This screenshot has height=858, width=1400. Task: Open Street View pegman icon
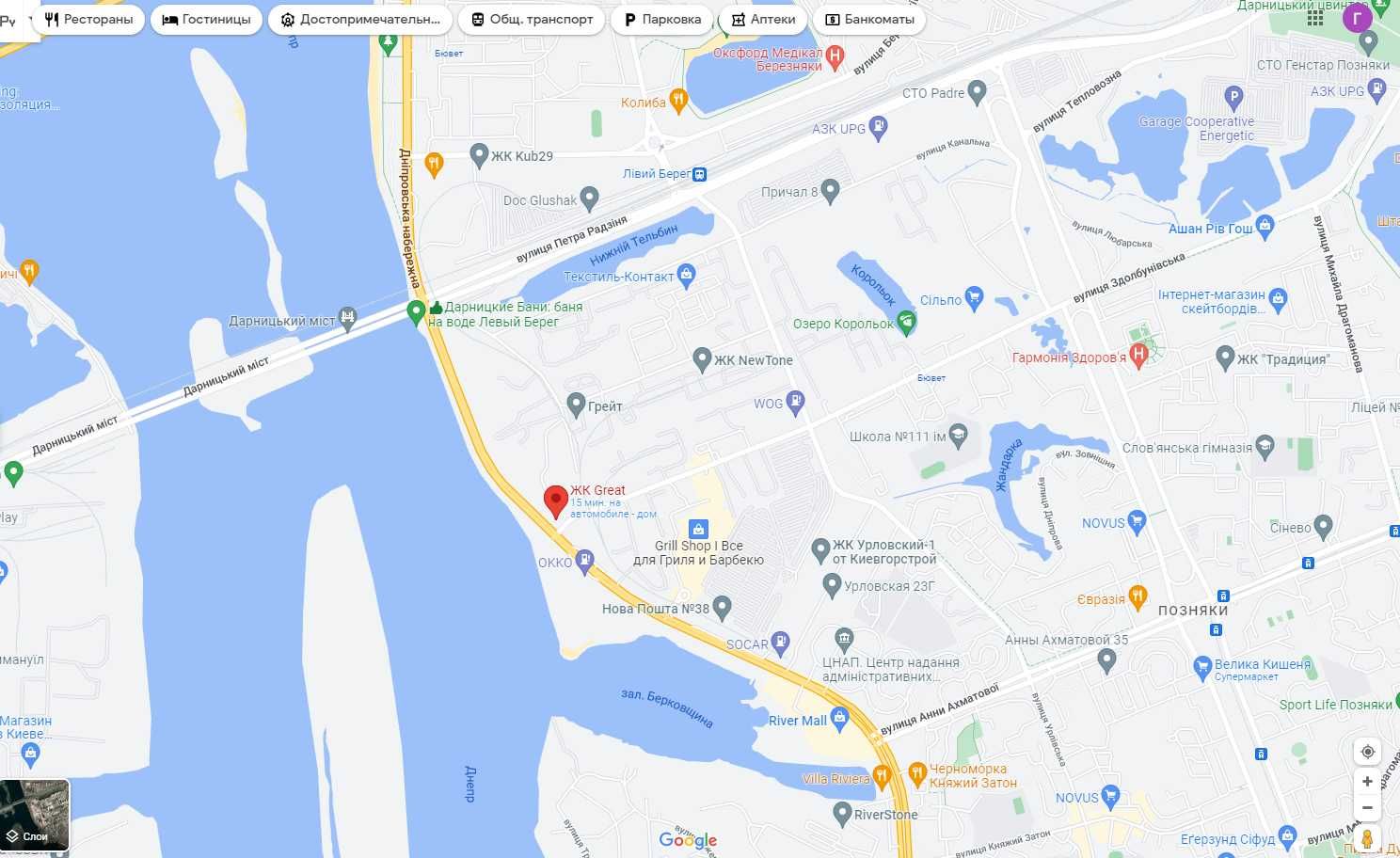pos(1368,839)
